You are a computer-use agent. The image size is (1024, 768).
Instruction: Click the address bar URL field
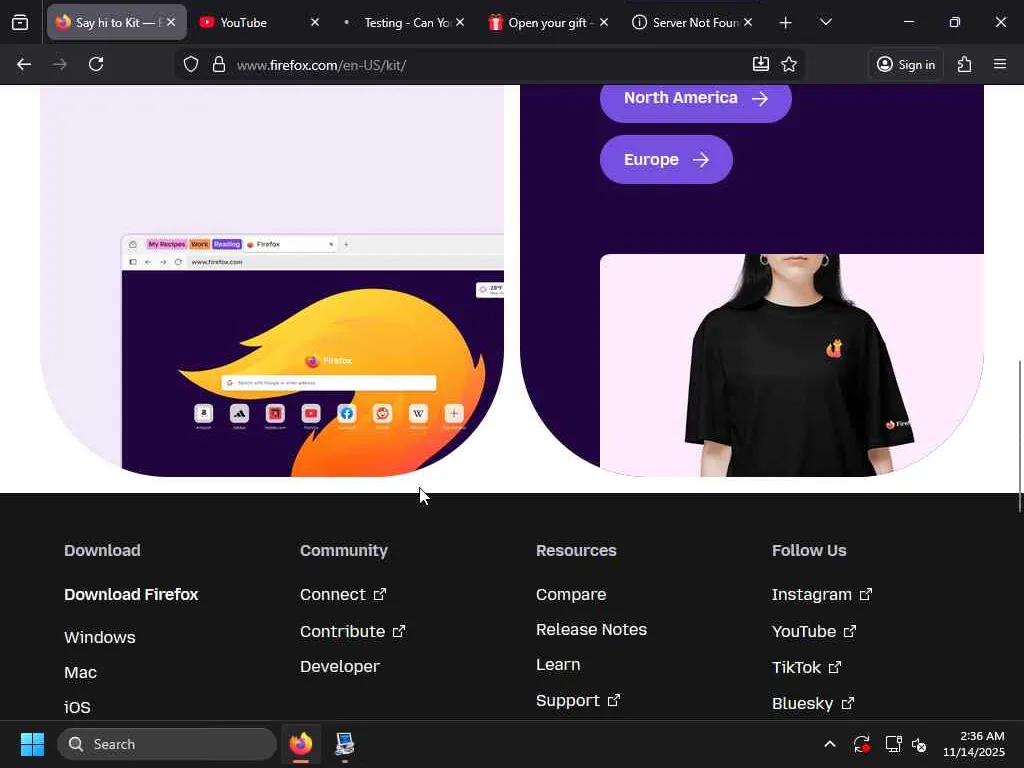point(490,65)
